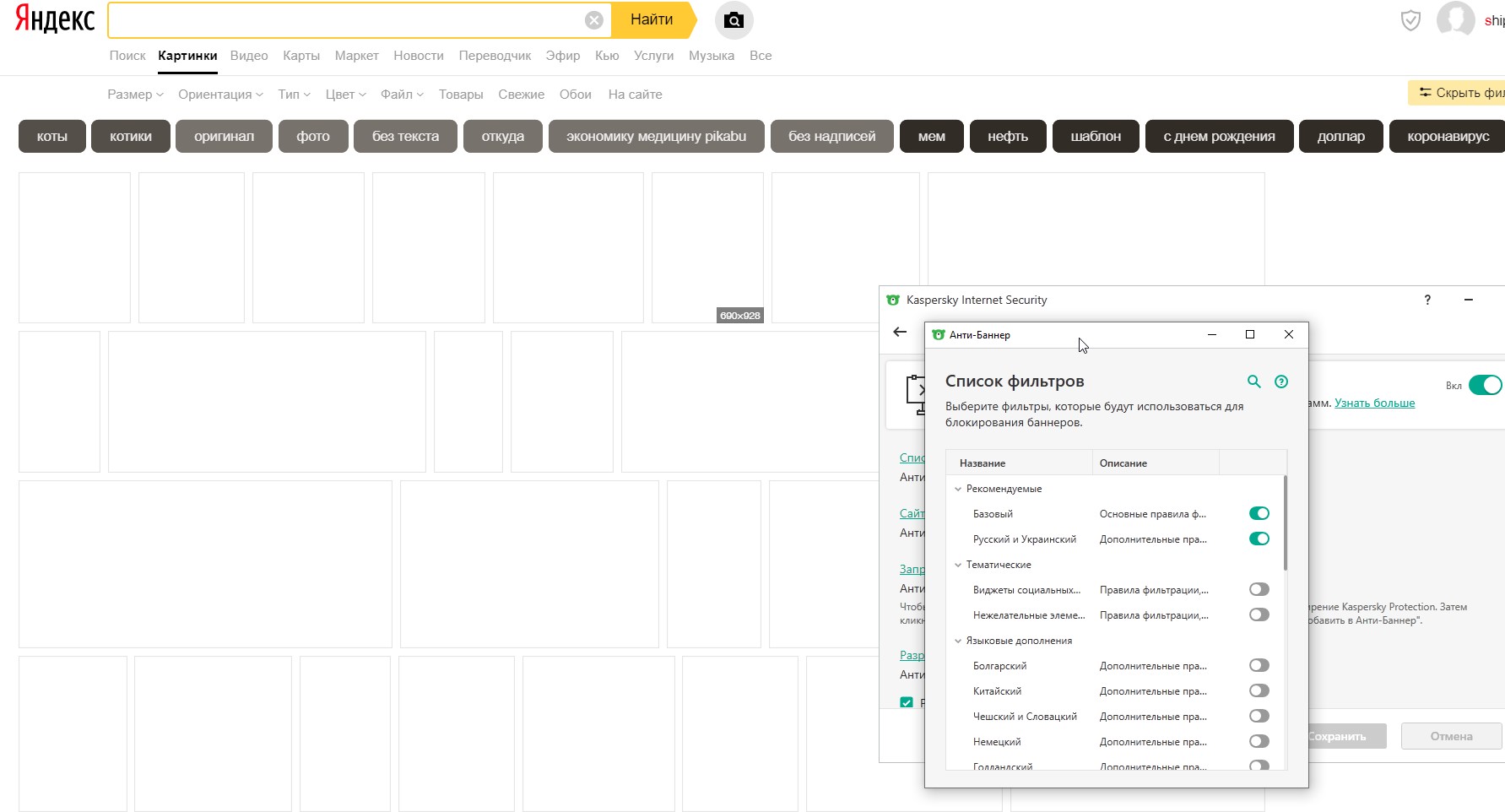Image resolution: width=1505 pixels, height=812 pixels.
Task: Clear the search field with the X icon
Action: pyautogui.click(x=594, y=20)
